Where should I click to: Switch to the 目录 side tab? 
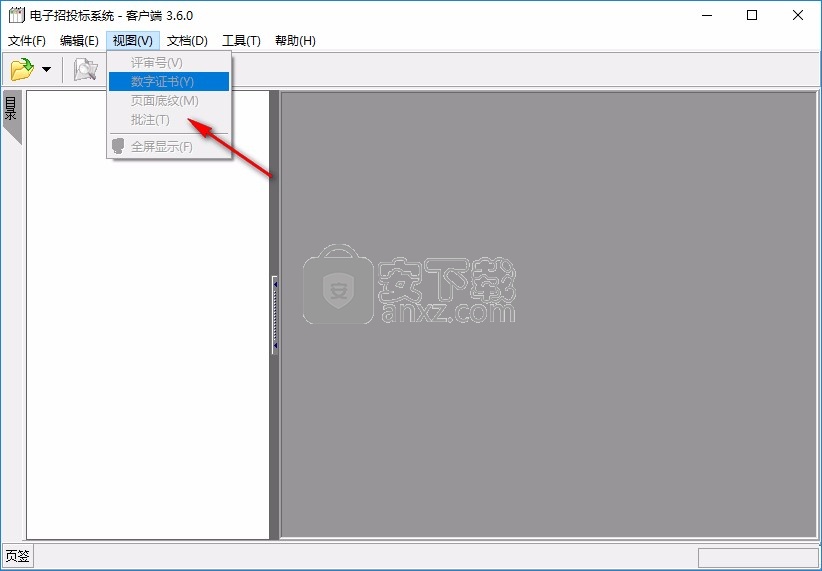coord(11,110)
